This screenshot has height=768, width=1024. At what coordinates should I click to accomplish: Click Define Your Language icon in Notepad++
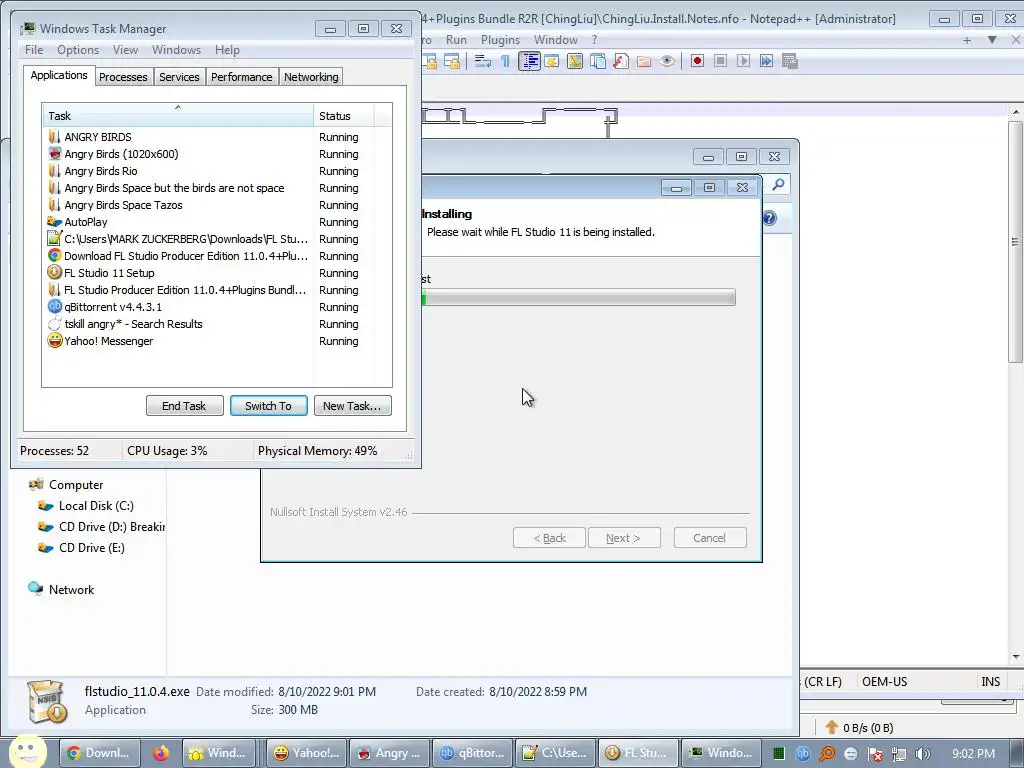pyautogui.click(x=552, y=61)
